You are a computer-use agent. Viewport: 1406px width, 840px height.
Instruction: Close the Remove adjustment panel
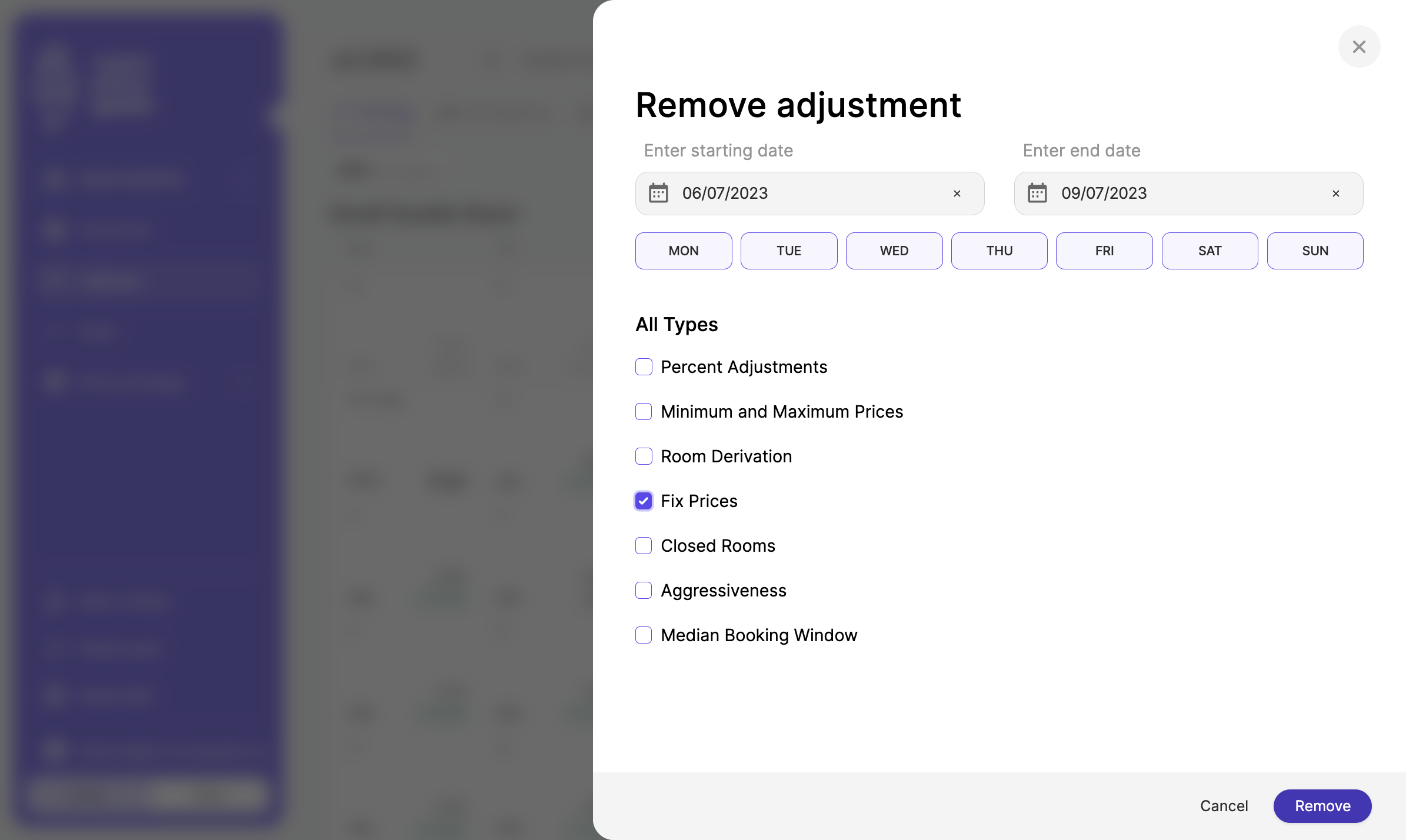1359,47
